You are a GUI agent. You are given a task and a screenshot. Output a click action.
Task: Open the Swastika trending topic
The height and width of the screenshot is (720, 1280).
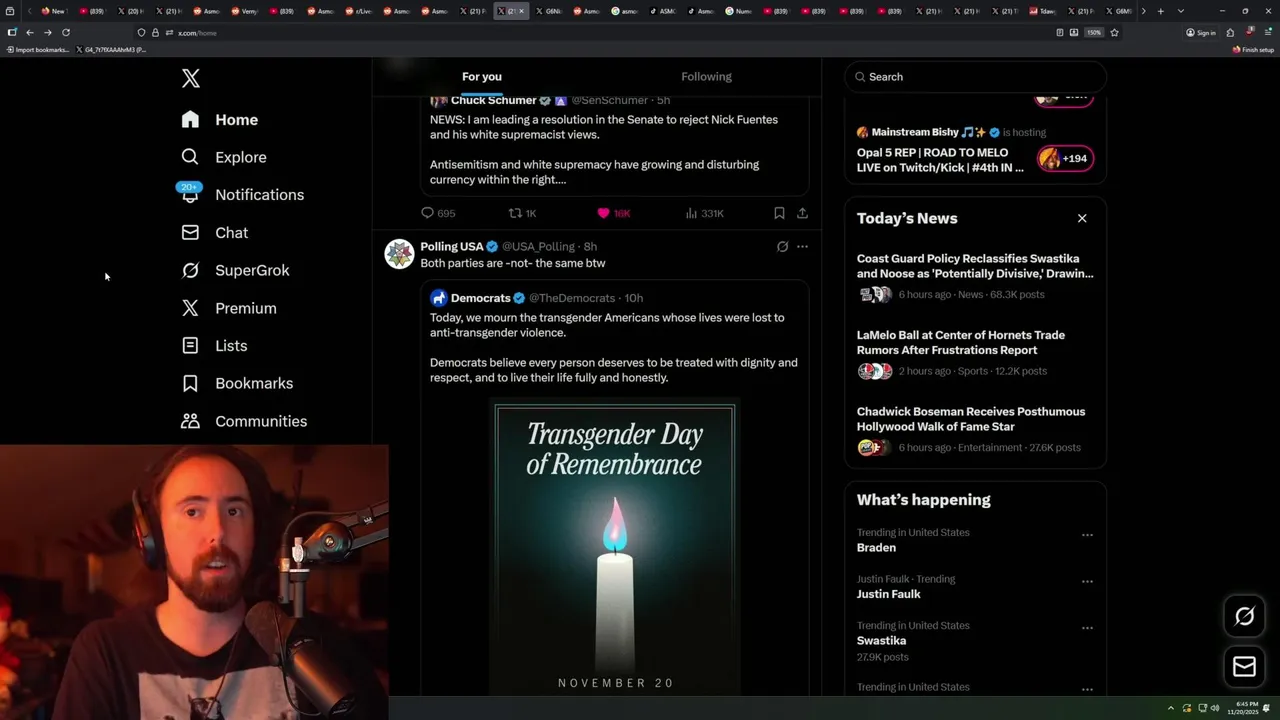tap(881, 641)
